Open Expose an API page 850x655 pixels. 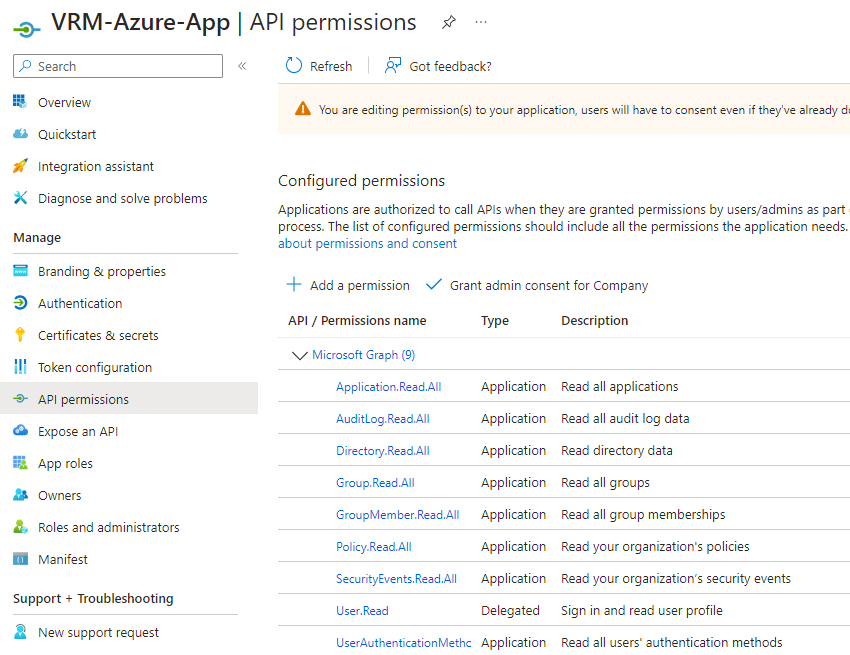78,432
